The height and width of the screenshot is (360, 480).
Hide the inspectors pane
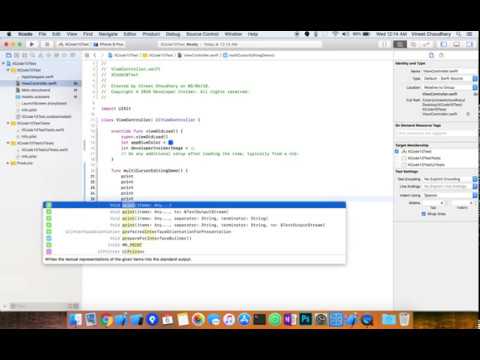[470, 44]
